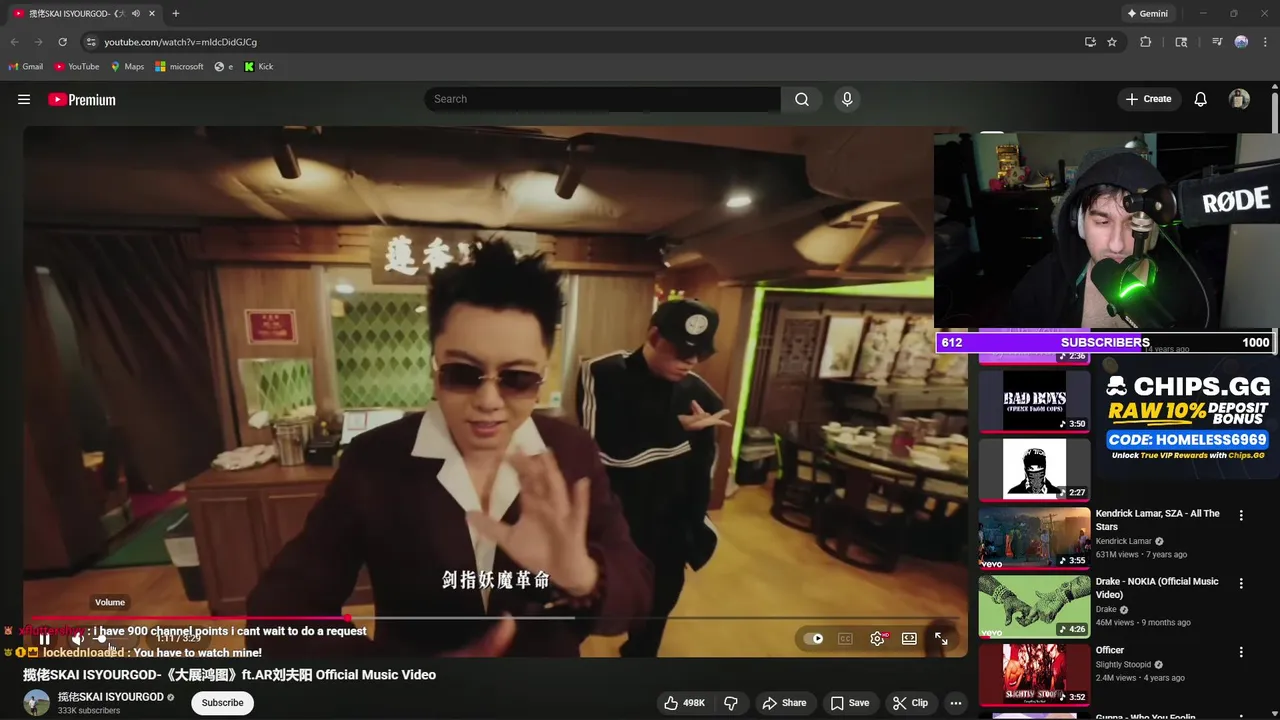Open a new browser tab
This screenshot has width=1280, height=720.
click(x=176, y=14)
